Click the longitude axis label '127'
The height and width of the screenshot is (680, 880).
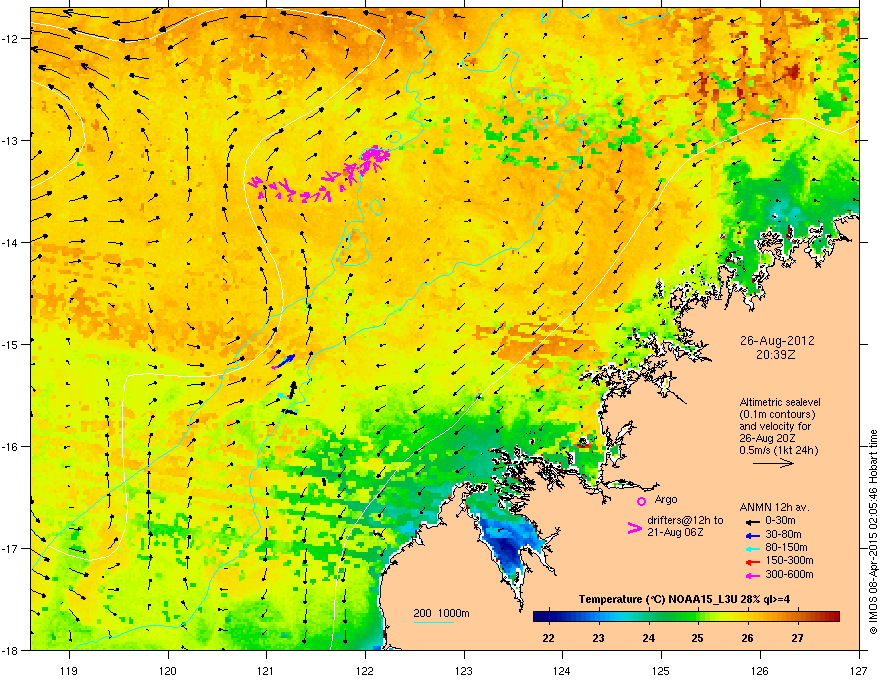tap(859, 670)
